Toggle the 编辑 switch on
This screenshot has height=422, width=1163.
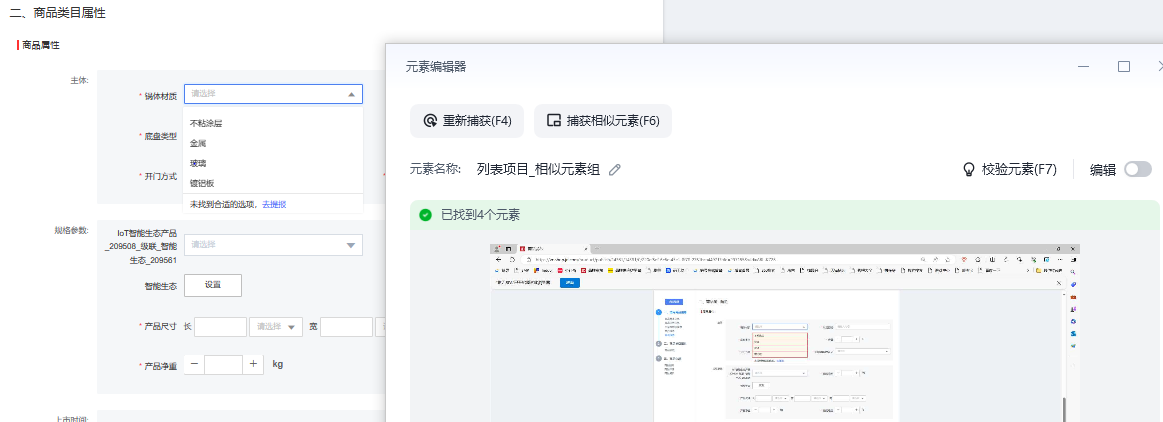coord(1137,170)
